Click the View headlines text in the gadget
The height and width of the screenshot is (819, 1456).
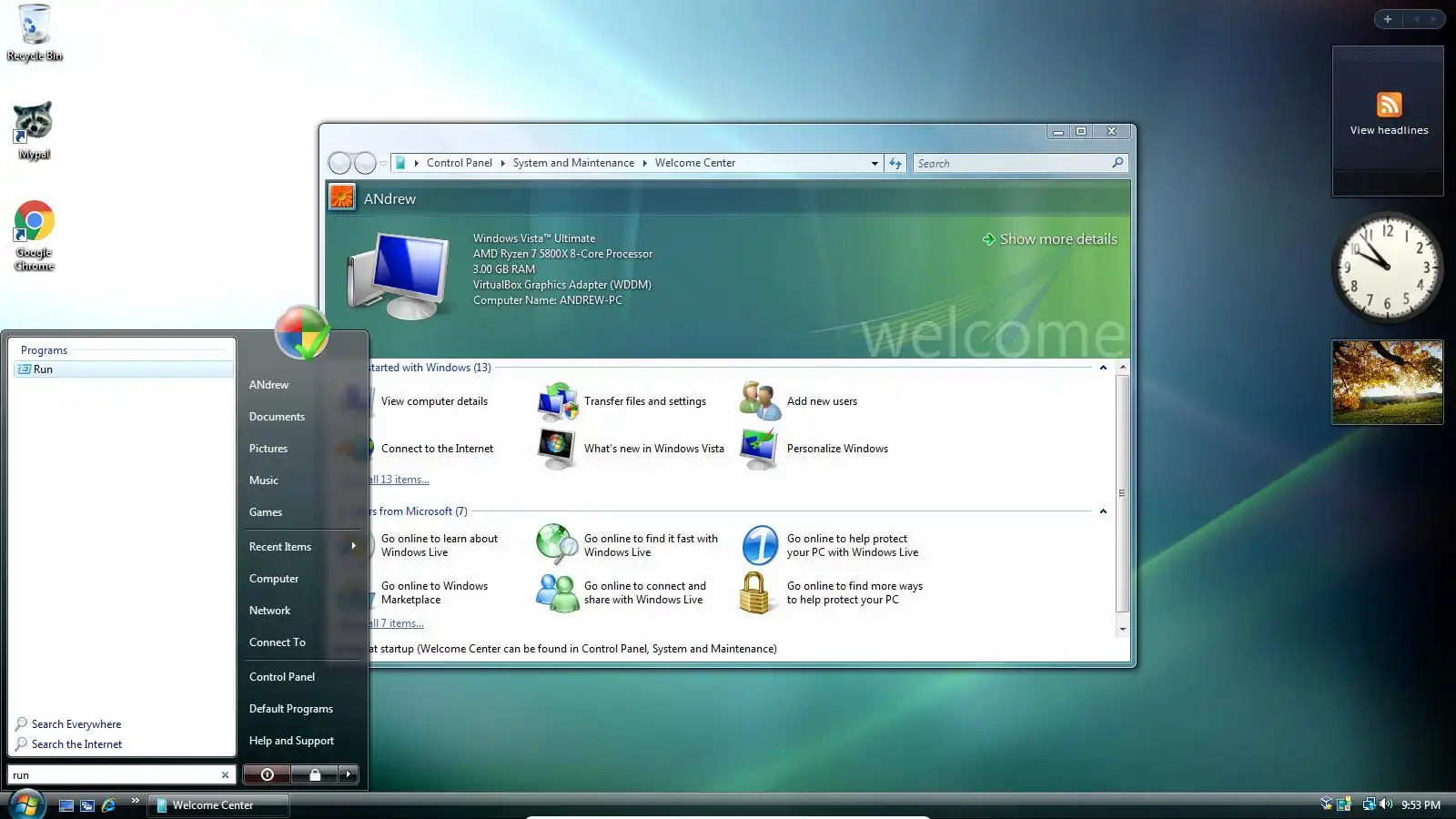[1389, 131]
